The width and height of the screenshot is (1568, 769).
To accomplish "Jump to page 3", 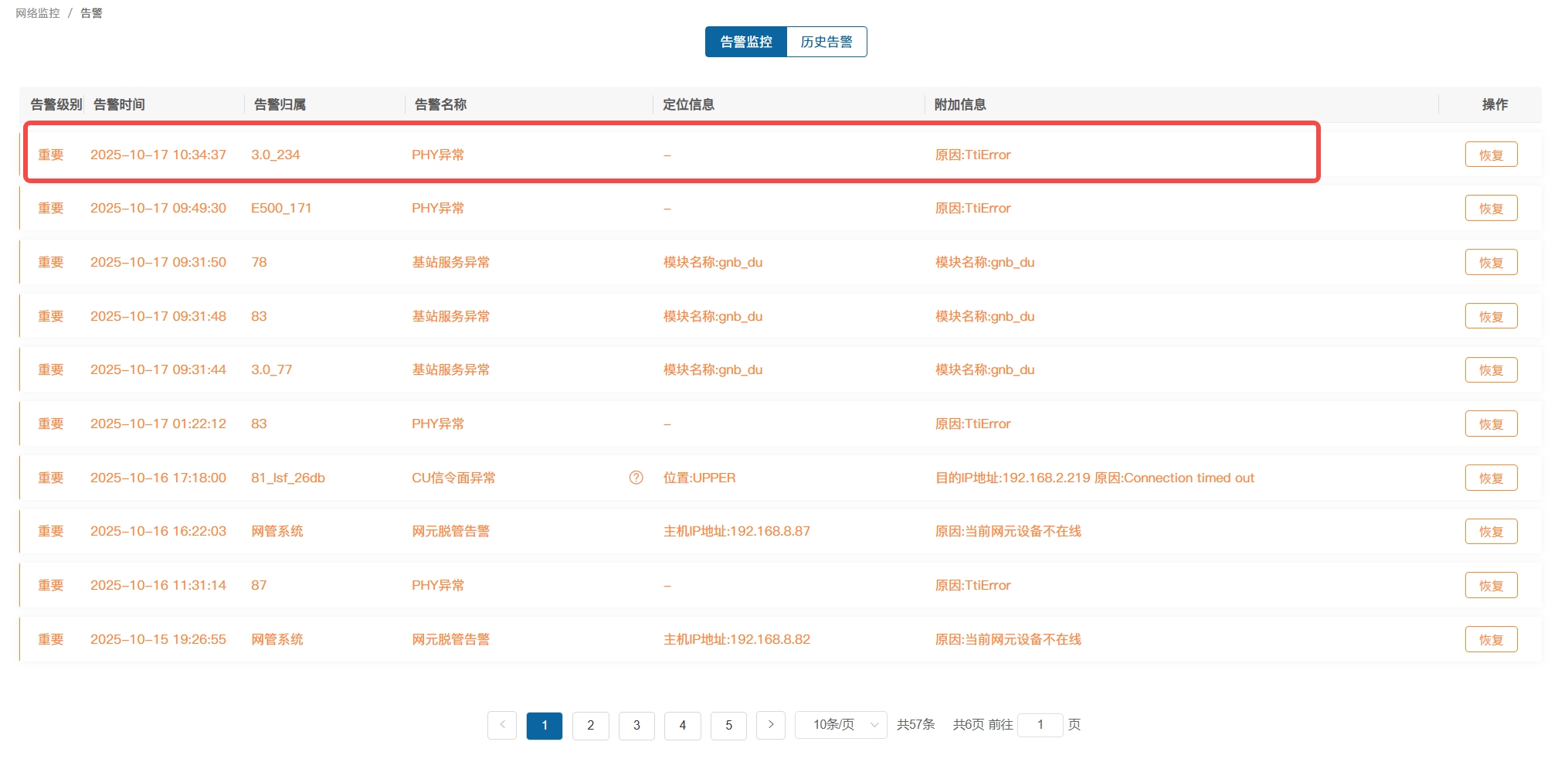I will 636,725.
